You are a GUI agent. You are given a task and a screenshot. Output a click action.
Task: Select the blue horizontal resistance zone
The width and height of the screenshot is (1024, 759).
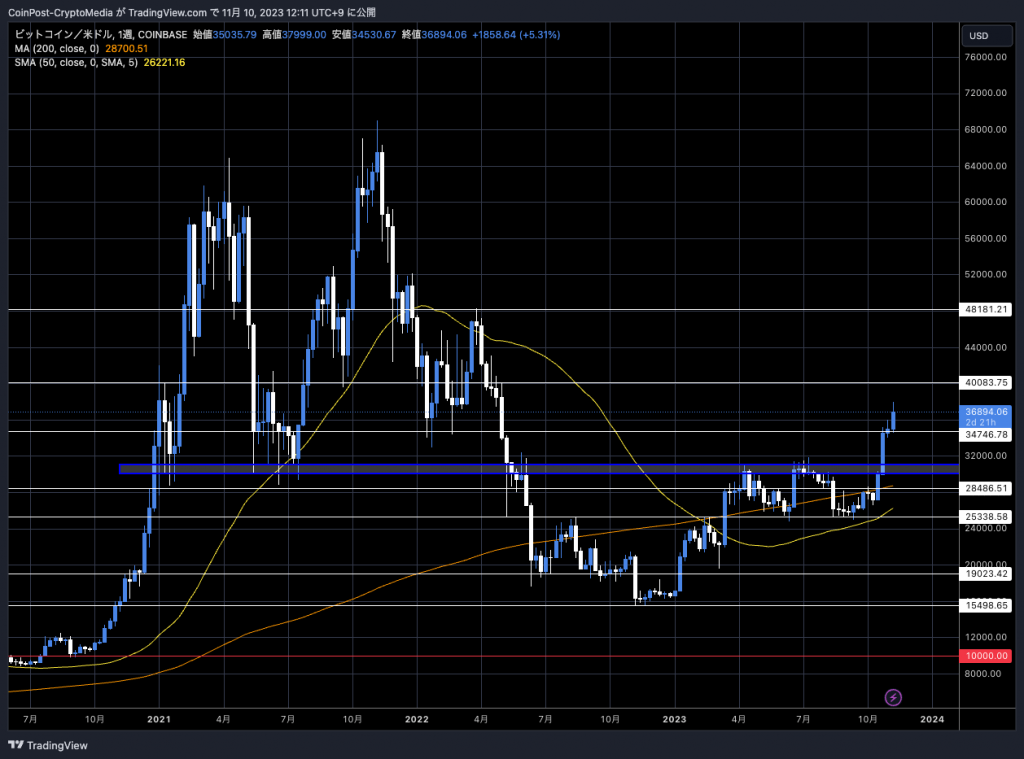(500, 468)
